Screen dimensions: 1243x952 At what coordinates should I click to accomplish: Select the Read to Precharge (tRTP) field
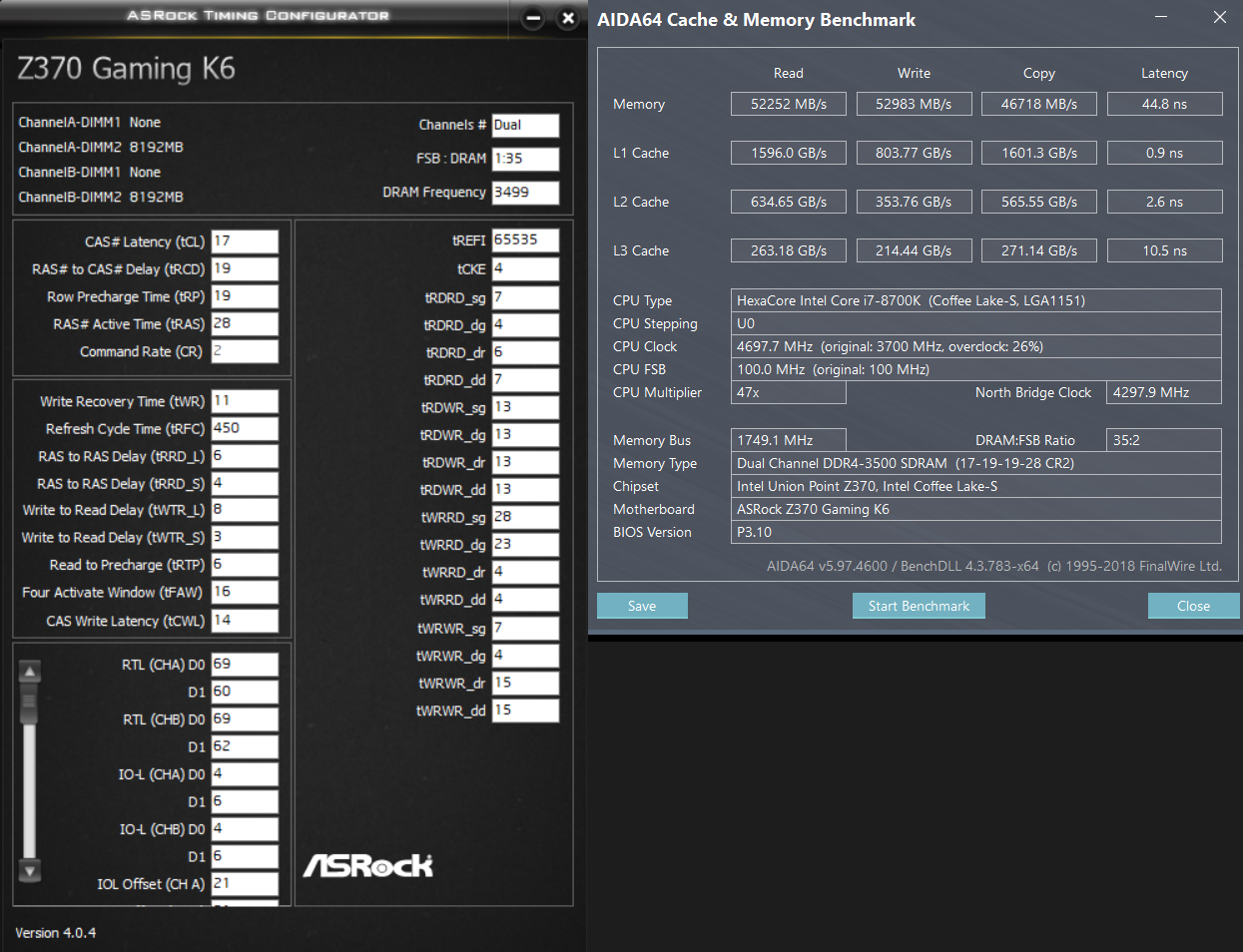245,565
